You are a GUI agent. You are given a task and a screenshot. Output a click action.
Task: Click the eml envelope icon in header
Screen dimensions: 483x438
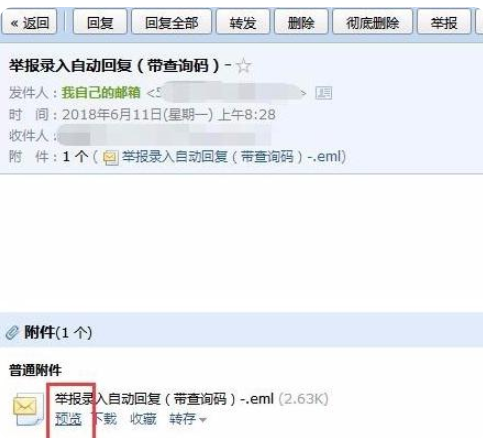click(111, 158)
